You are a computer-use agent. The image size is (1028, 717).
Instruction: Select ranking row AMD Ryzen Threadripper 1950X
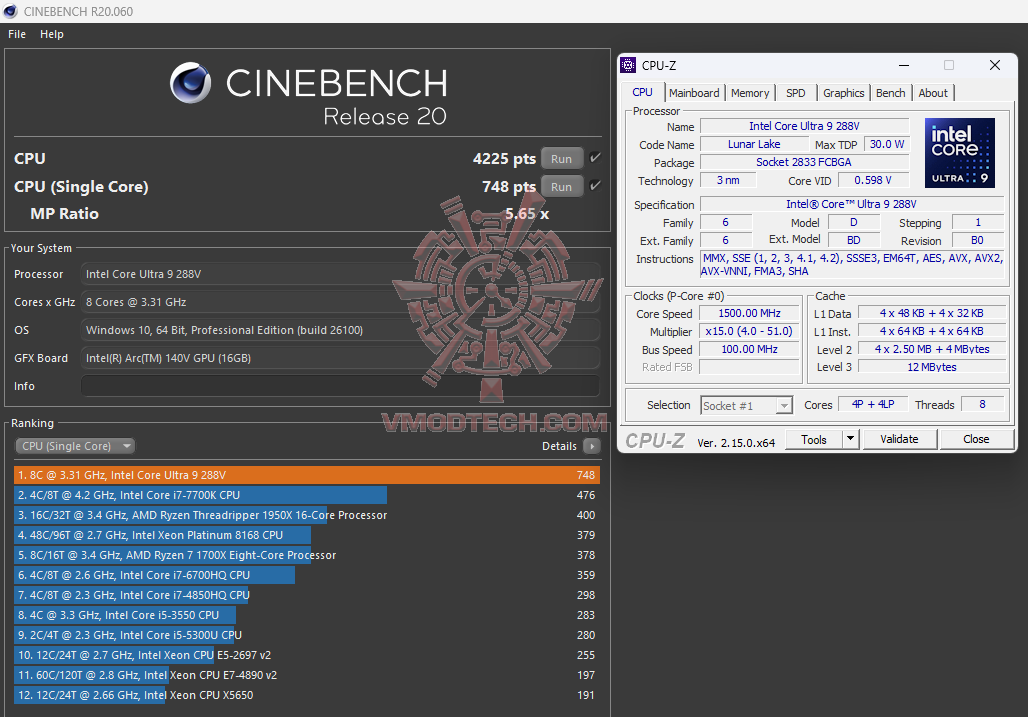306,515
